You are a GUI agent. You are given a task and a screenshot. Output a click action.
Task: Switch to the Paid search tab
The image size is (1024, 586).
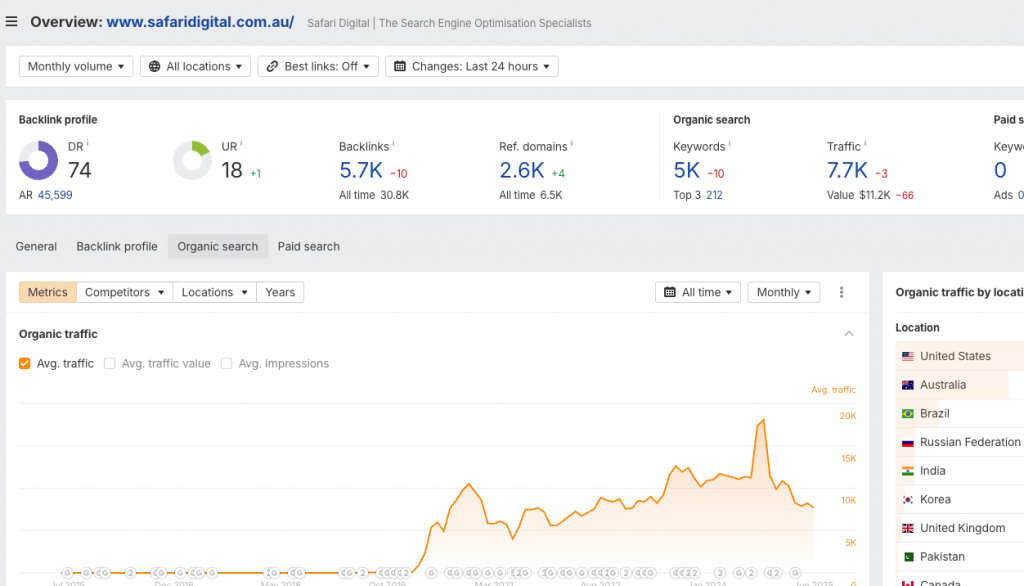pyautogui.click(x=308, y=246)
